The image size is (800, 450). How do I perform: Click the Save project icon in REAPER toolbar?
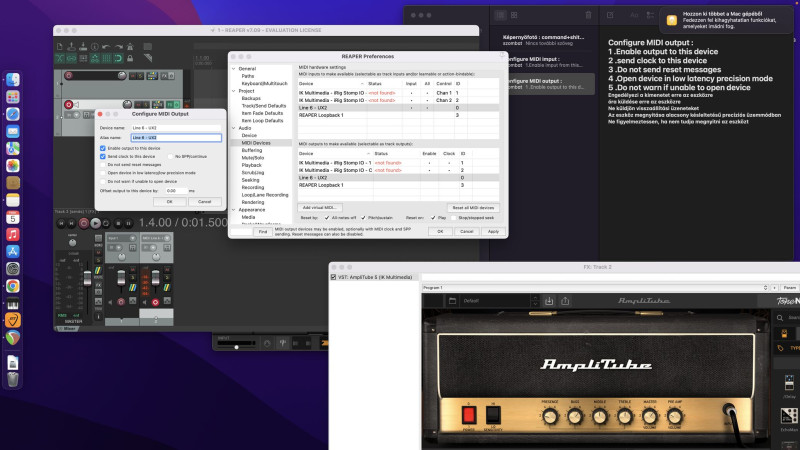tap(83, 46)
